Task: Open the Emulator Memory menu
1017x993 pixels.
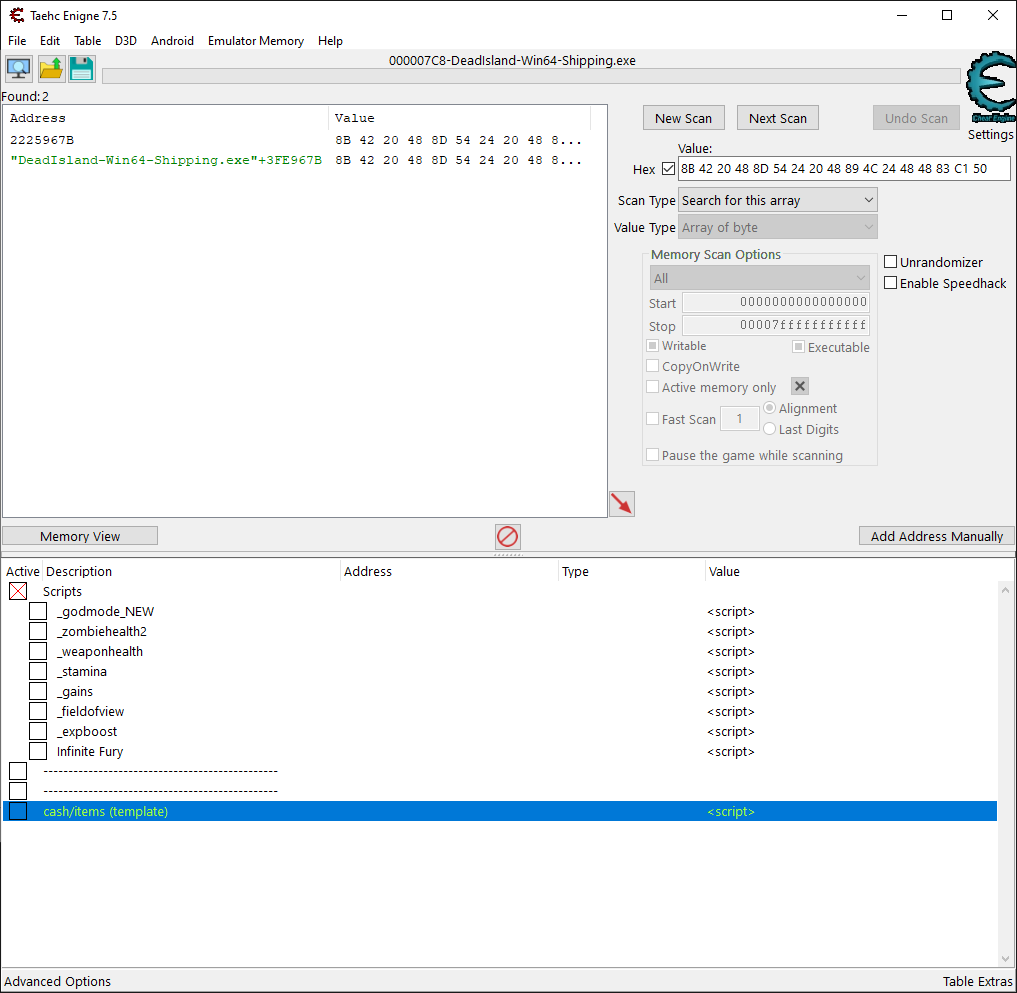Action: 255,41
